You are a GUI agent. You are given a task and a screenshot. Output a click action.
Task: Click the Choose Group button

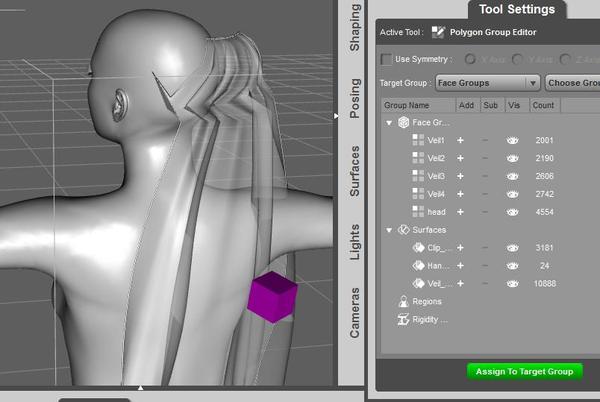pos(572,83)
